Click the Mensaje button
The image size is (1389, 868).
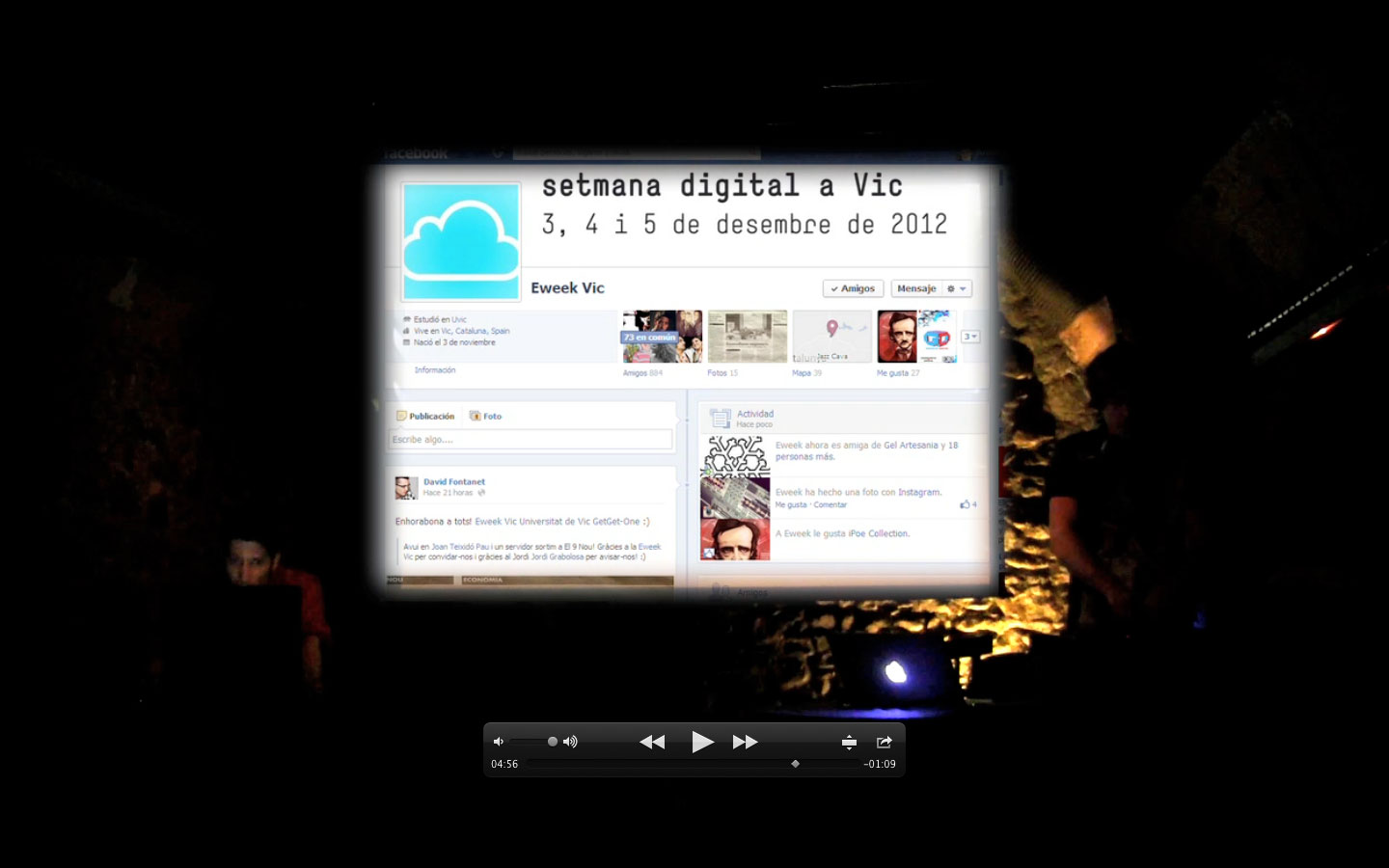916,288
